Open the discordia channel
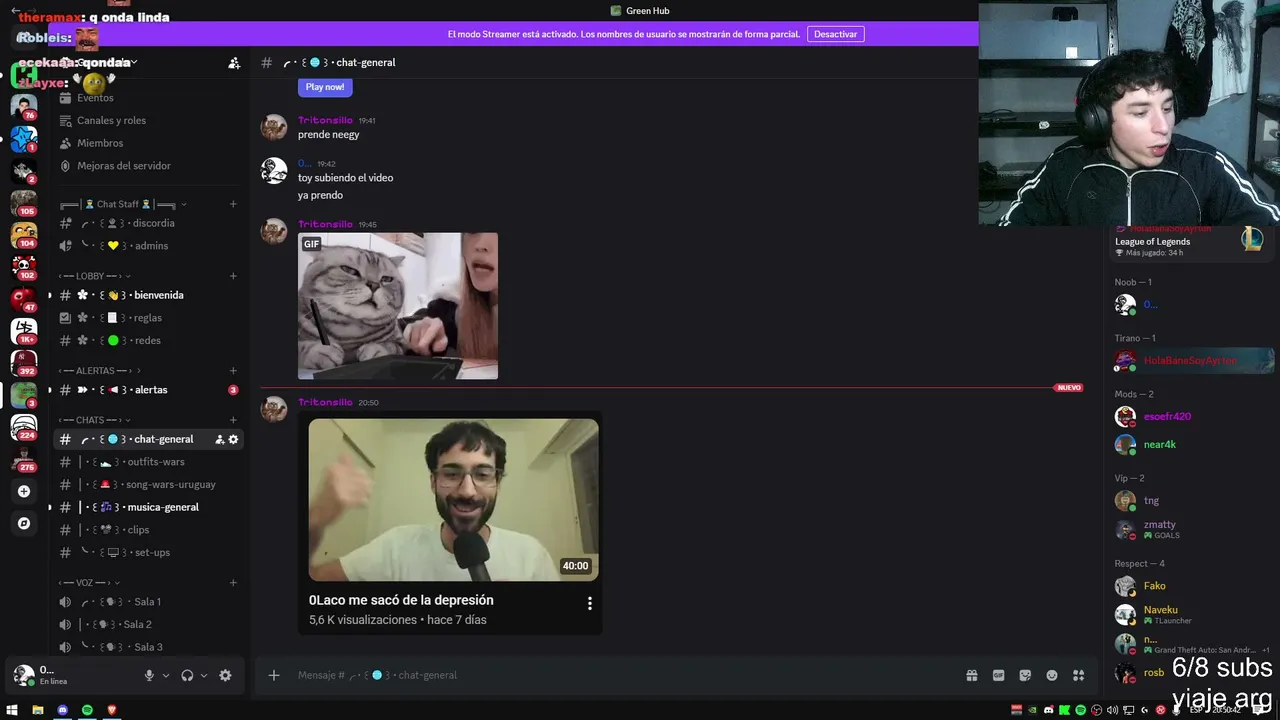The image size is (1280, 720). (x=148, y=223)
